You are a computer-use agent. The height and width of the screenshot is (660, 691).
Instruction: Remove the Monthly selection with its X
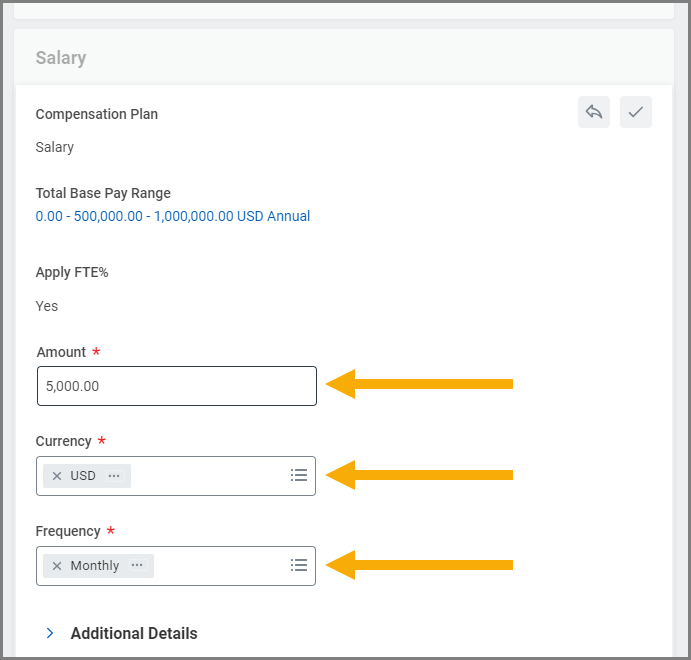[57, 566]
